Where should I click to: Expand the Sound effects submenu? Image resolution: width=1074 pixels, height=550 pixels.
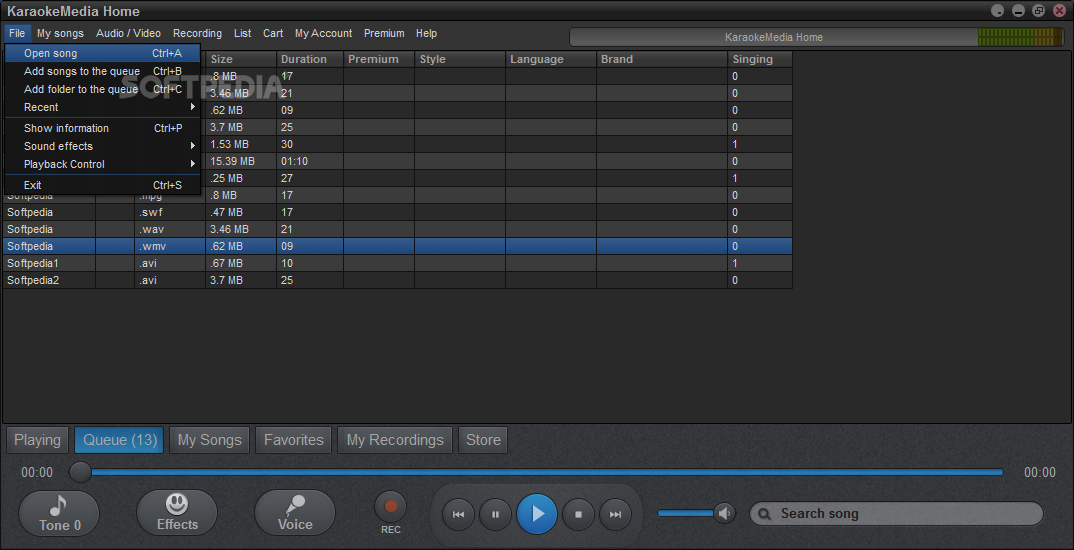(102, 146)
